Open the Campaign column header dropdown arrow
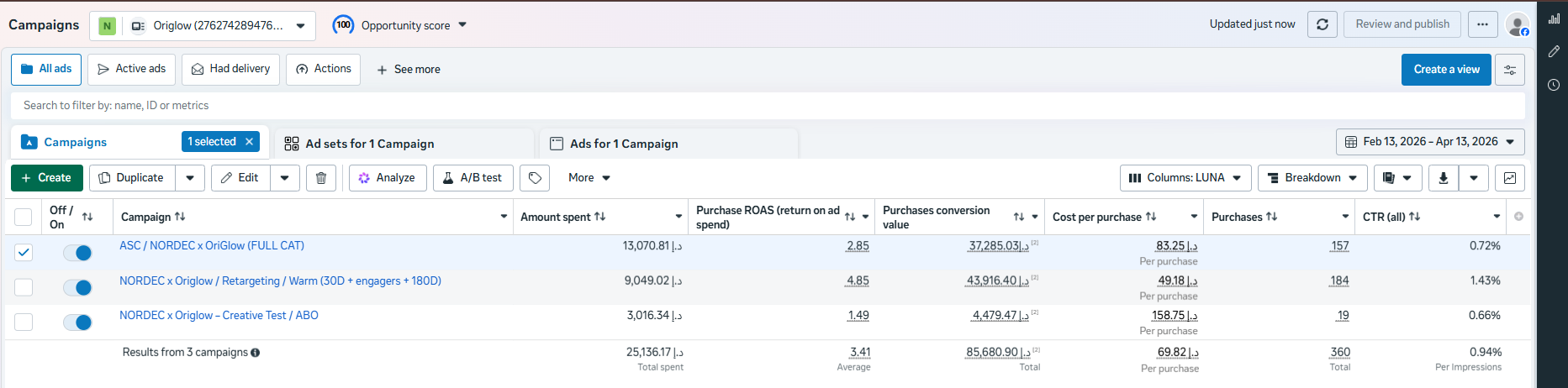Image resolution: width=1568 pixels, height=388 pixels. click(504, 217)
